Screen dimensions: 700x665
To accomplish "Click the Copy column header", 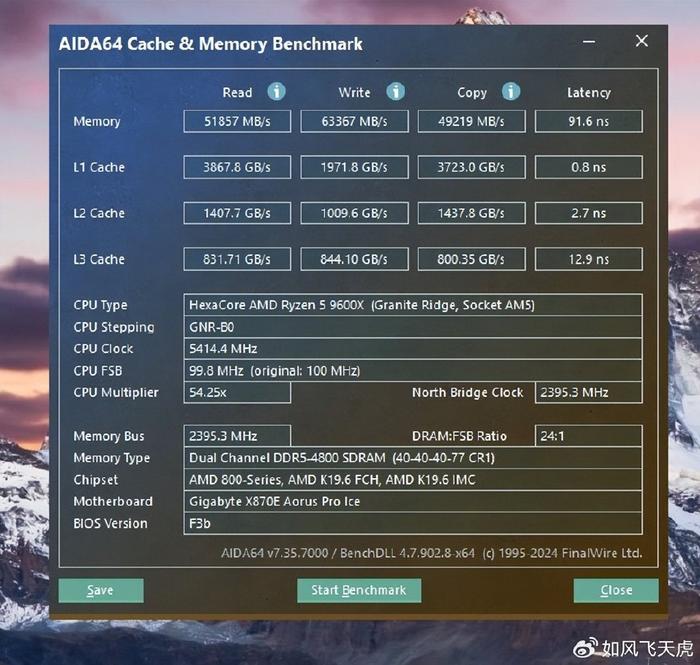I will (x=472, y=93).
